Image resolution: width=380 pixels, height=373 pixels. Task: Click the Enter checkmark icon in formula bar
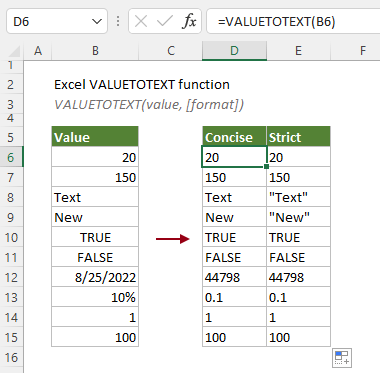click(x=165, y=22)
